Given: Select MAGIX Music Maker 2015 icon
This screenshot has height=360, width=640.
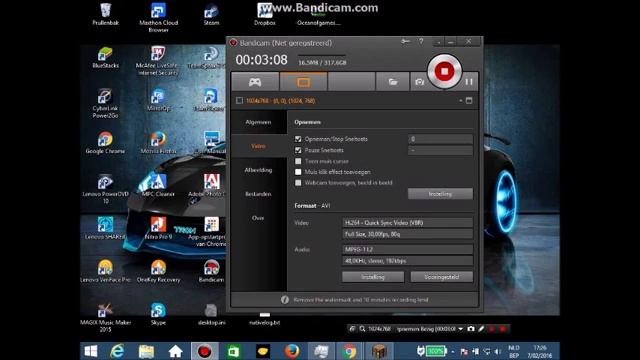Looking at the screenshot, I should [x=105, y=318].
